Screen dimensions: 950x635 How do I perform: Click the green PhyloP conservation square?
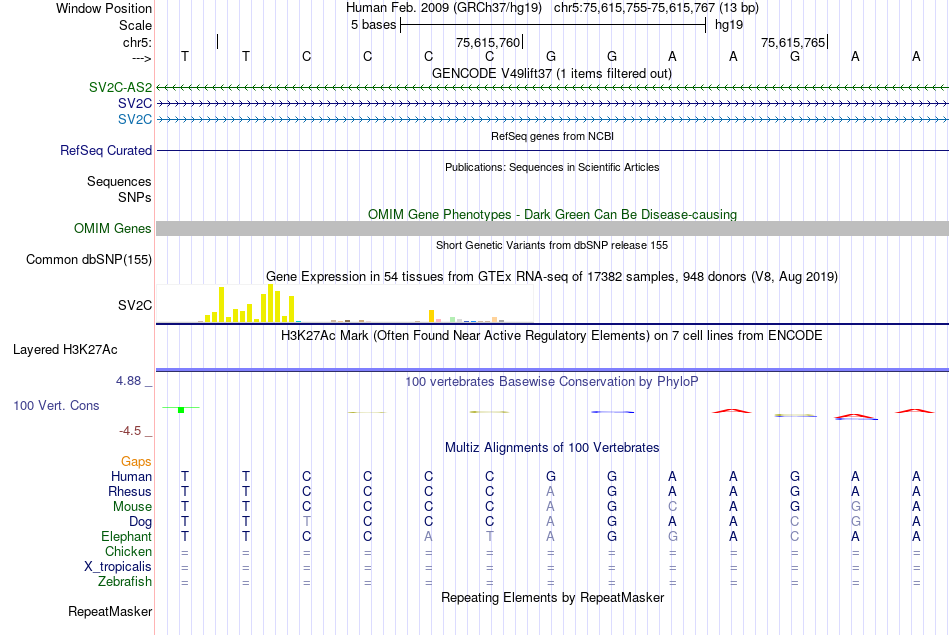pos(181,410)
